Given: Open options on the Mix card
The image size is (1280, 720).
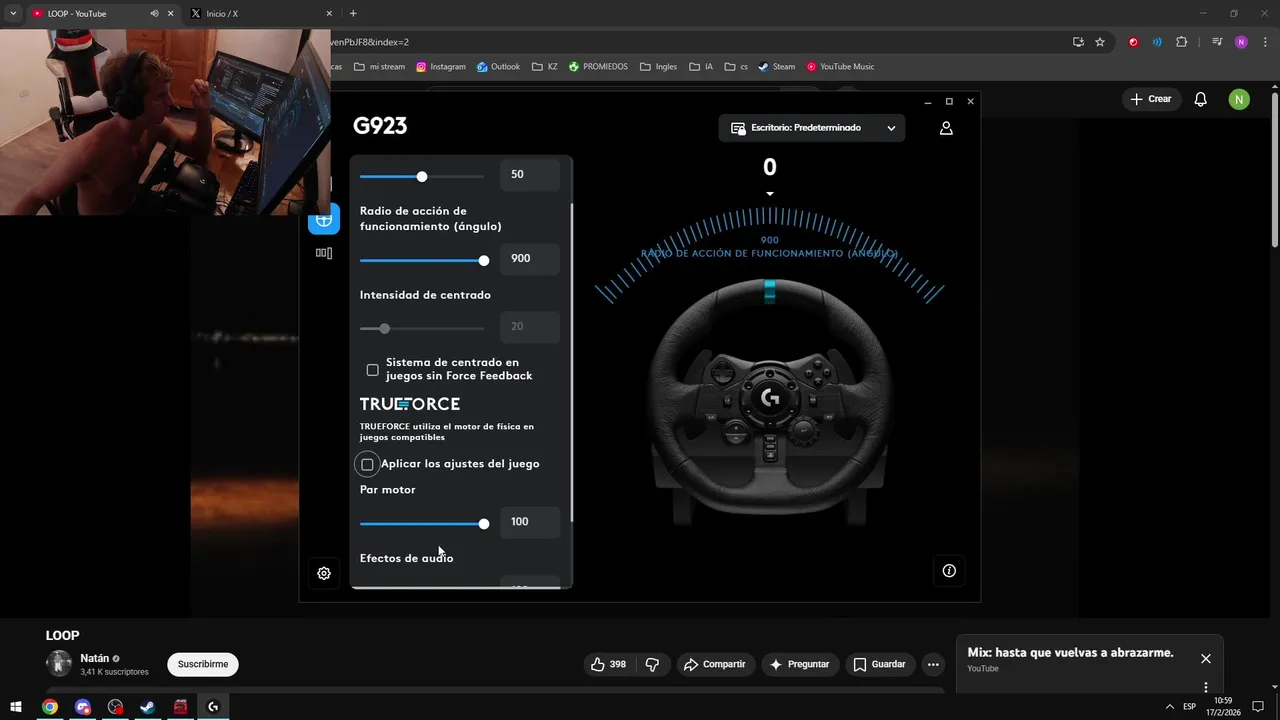Looking at the screenshot, I should pos(1206,688).
